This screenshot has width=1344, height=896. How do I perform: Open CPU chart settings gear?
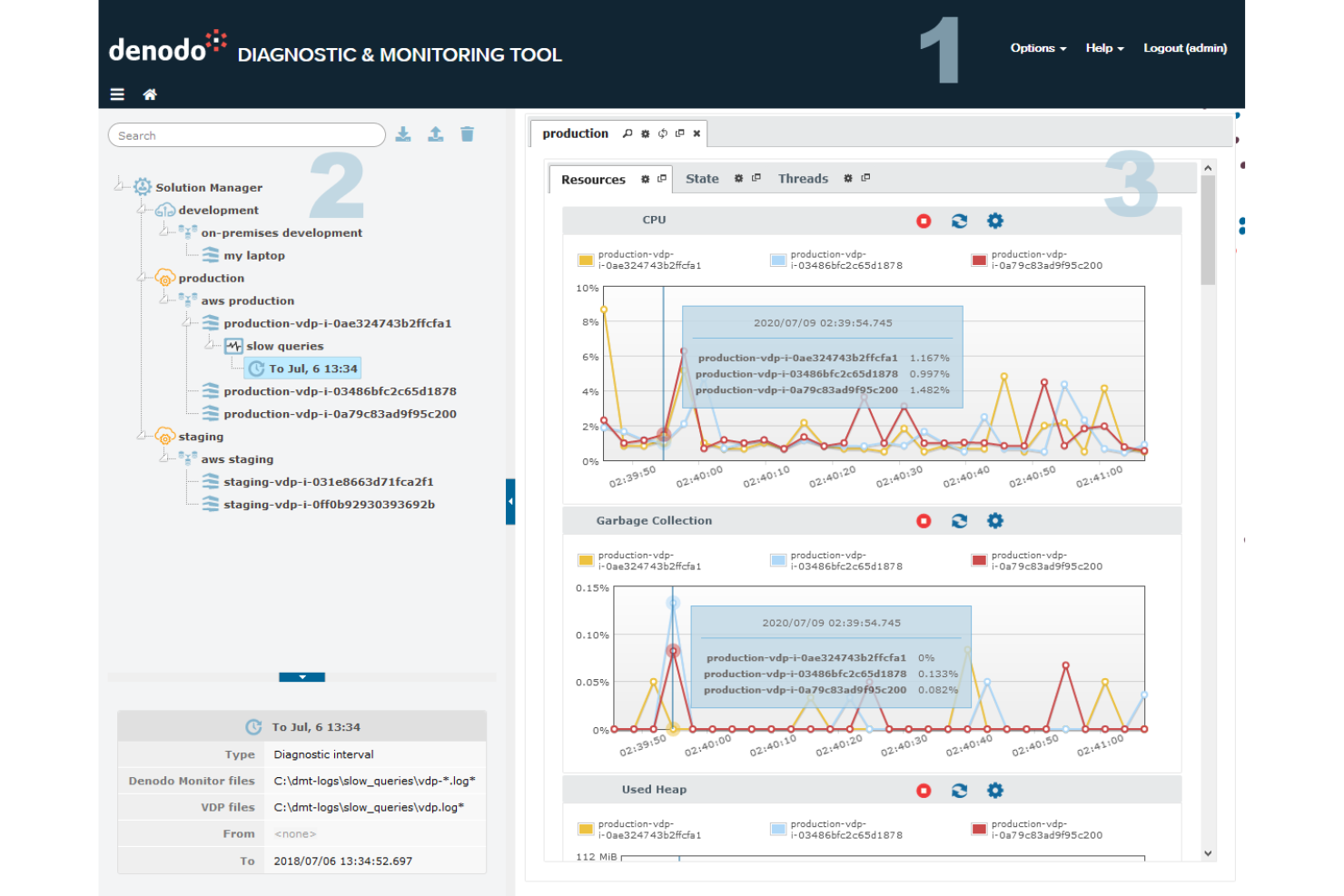[x=995, y=221]
